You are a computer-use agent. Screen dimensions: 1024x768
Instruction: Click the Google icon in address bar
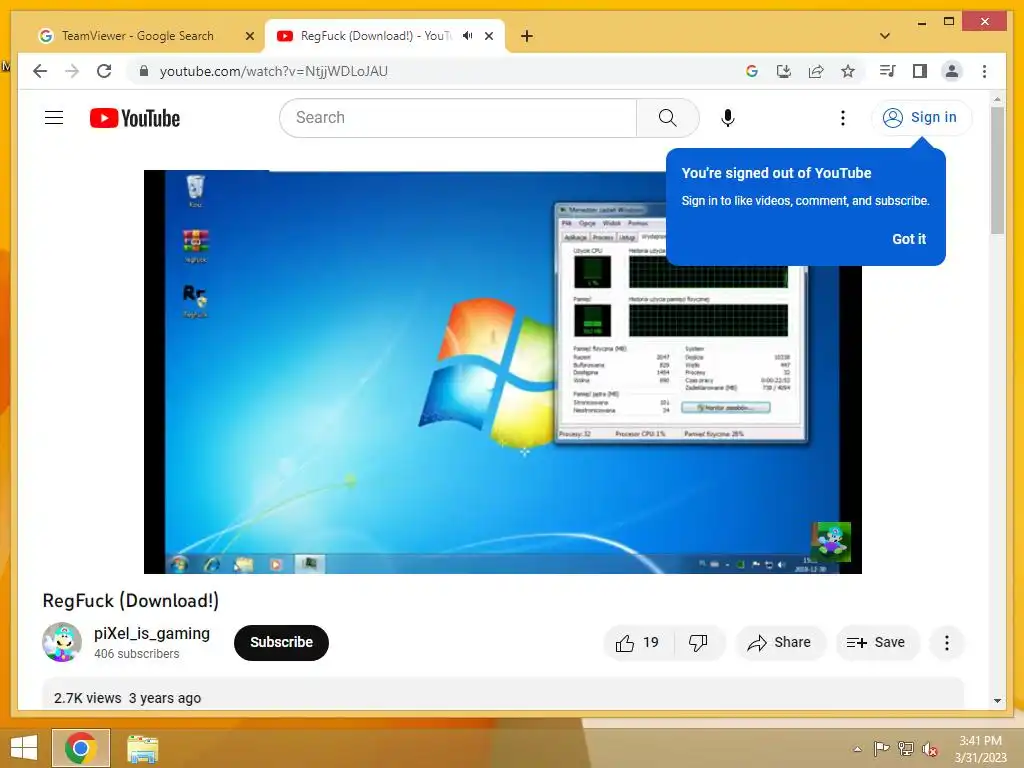[x=752, y=71]
